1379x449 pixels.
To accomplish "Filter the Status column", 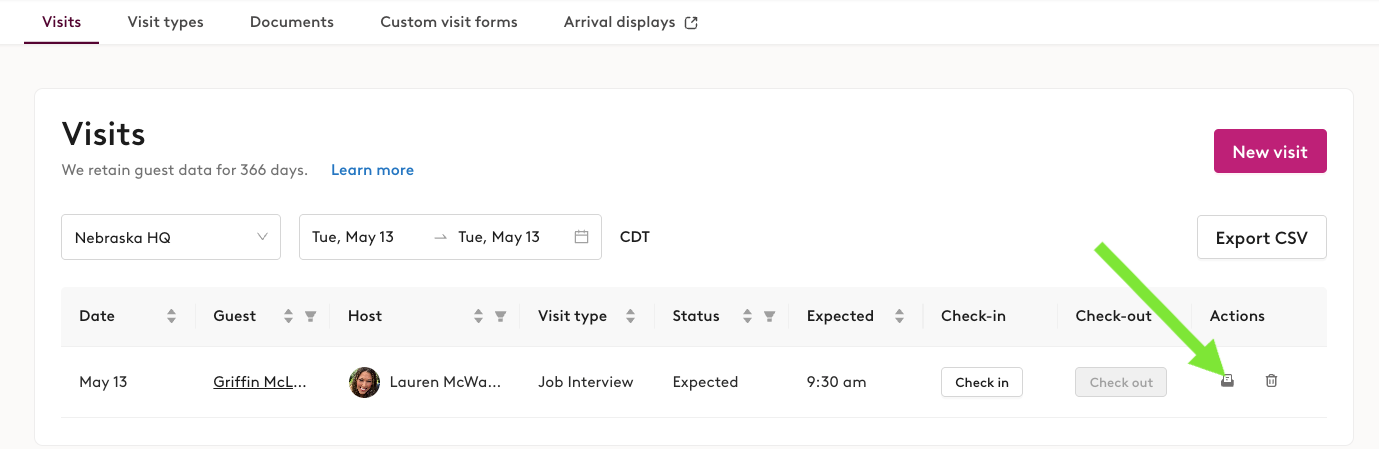I will [769, 316].
